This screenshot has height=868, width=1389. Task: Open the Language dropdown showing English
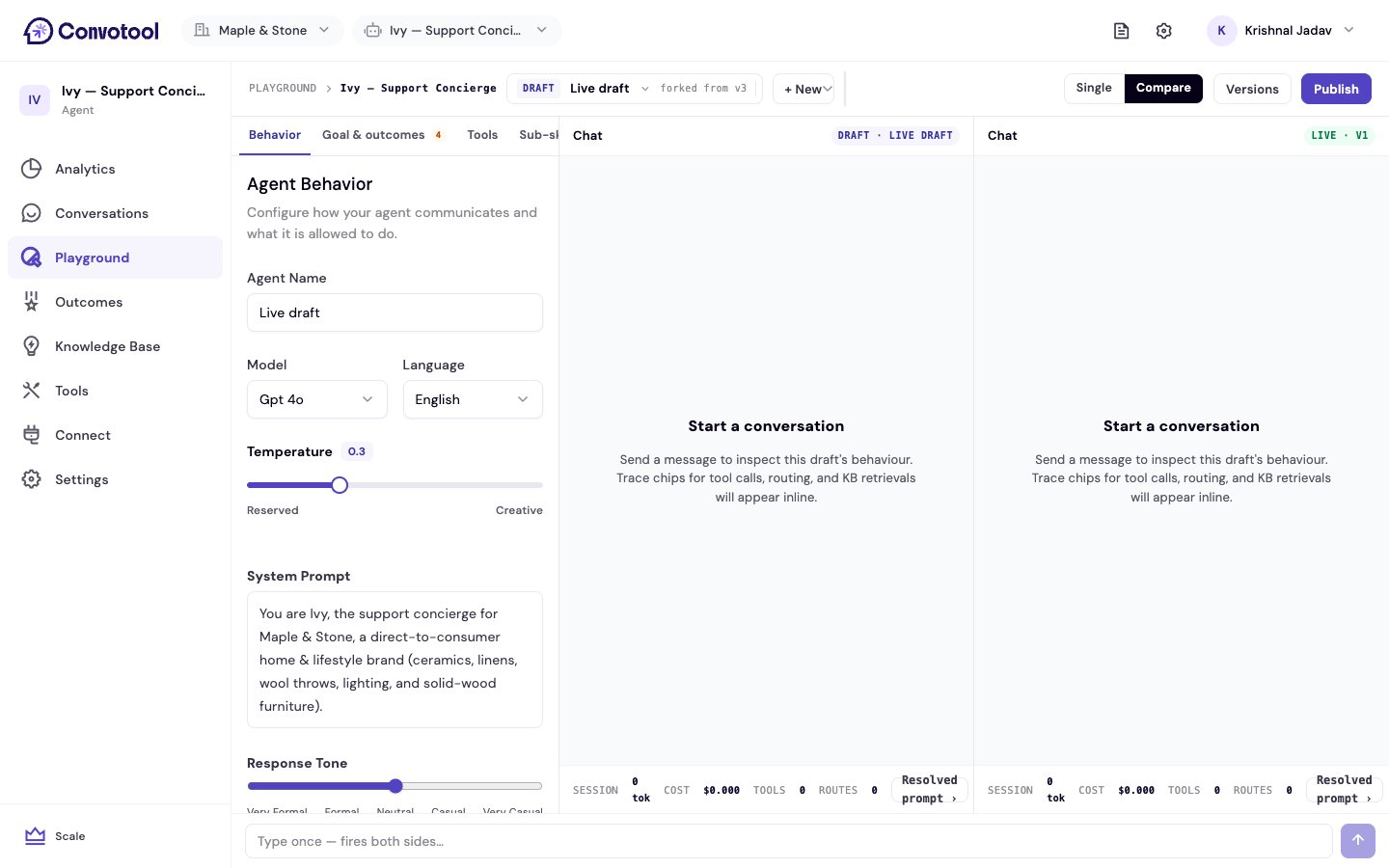473,399
